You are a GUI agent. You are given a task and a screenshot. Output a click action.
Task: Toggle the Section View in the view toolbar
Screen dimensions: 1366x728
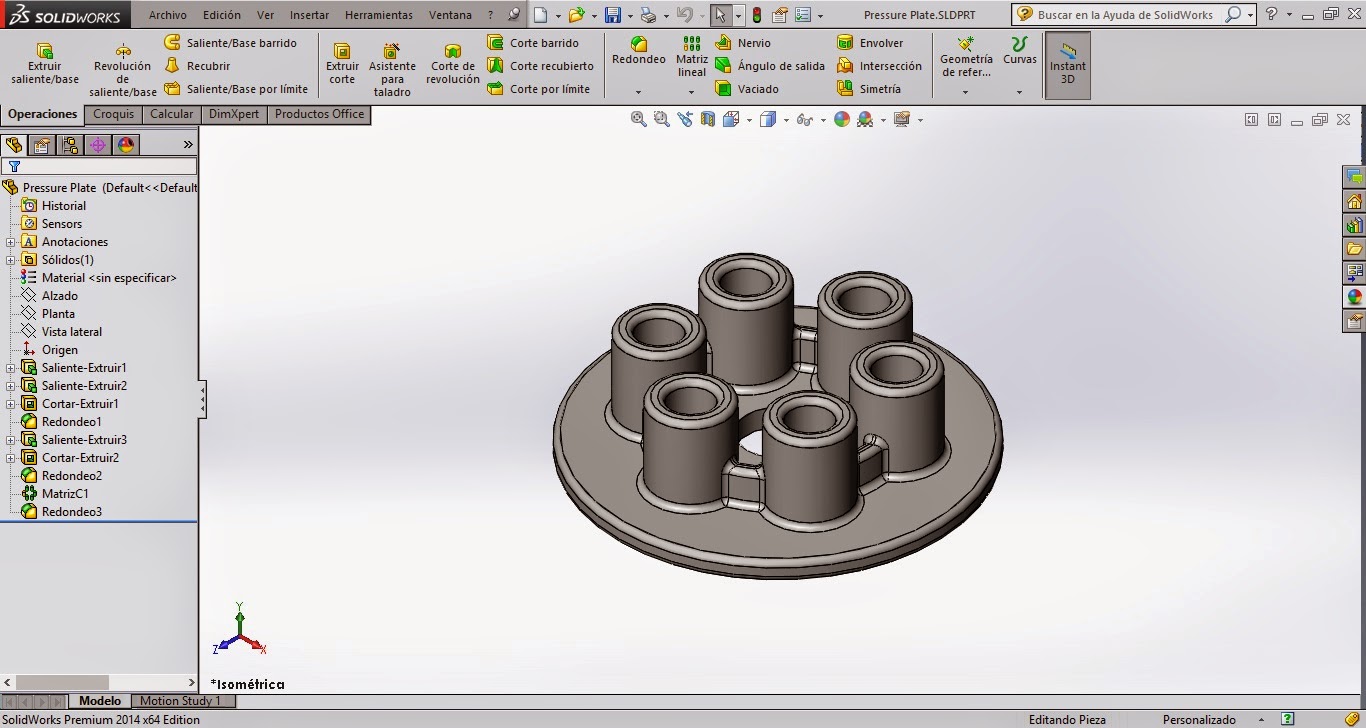click(x=707, y=119)
